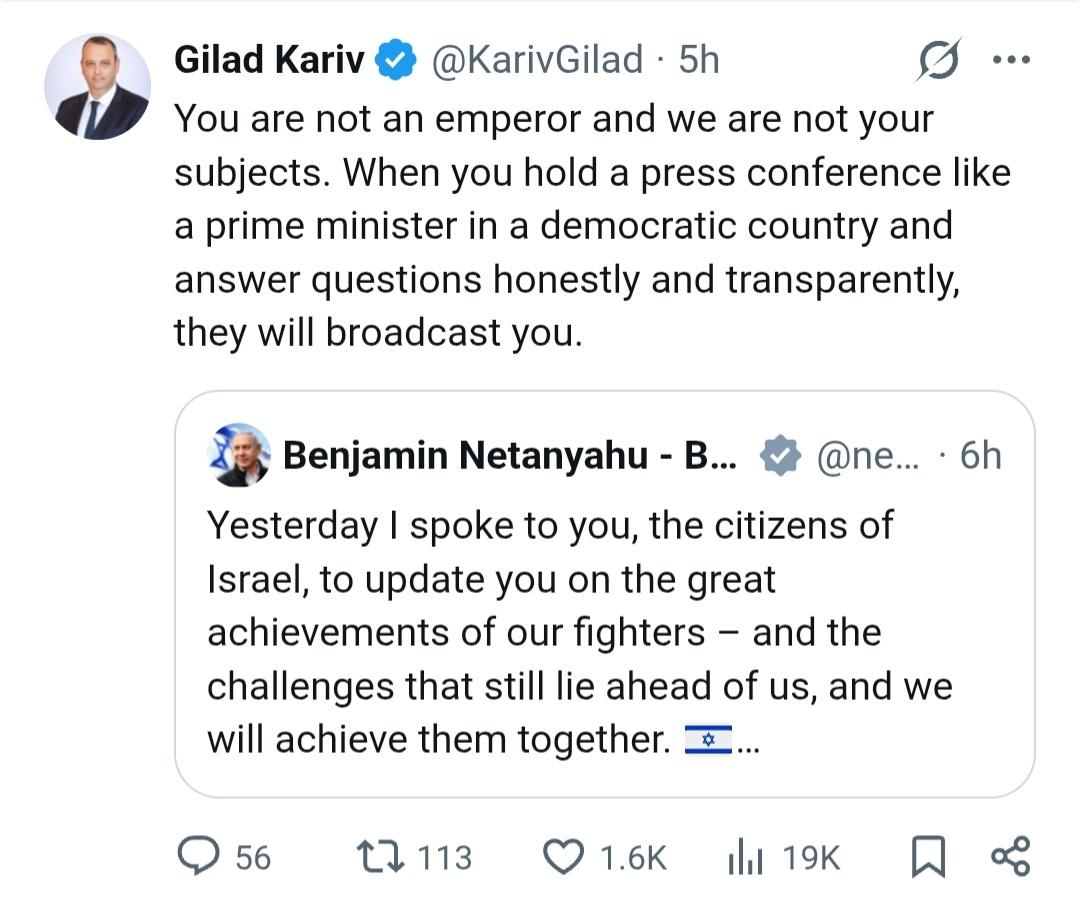Click the 5h post timestamp

click(698, 60)
